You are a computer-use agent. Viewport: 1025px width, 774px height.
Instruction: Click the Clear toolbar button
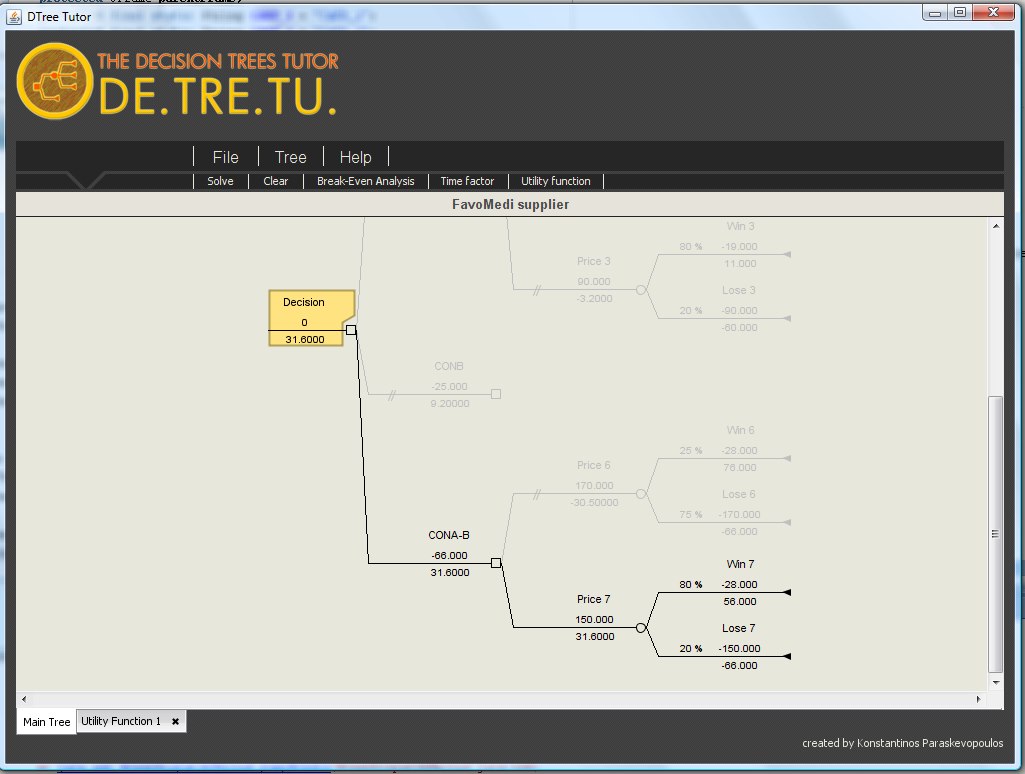coord(276,181)
